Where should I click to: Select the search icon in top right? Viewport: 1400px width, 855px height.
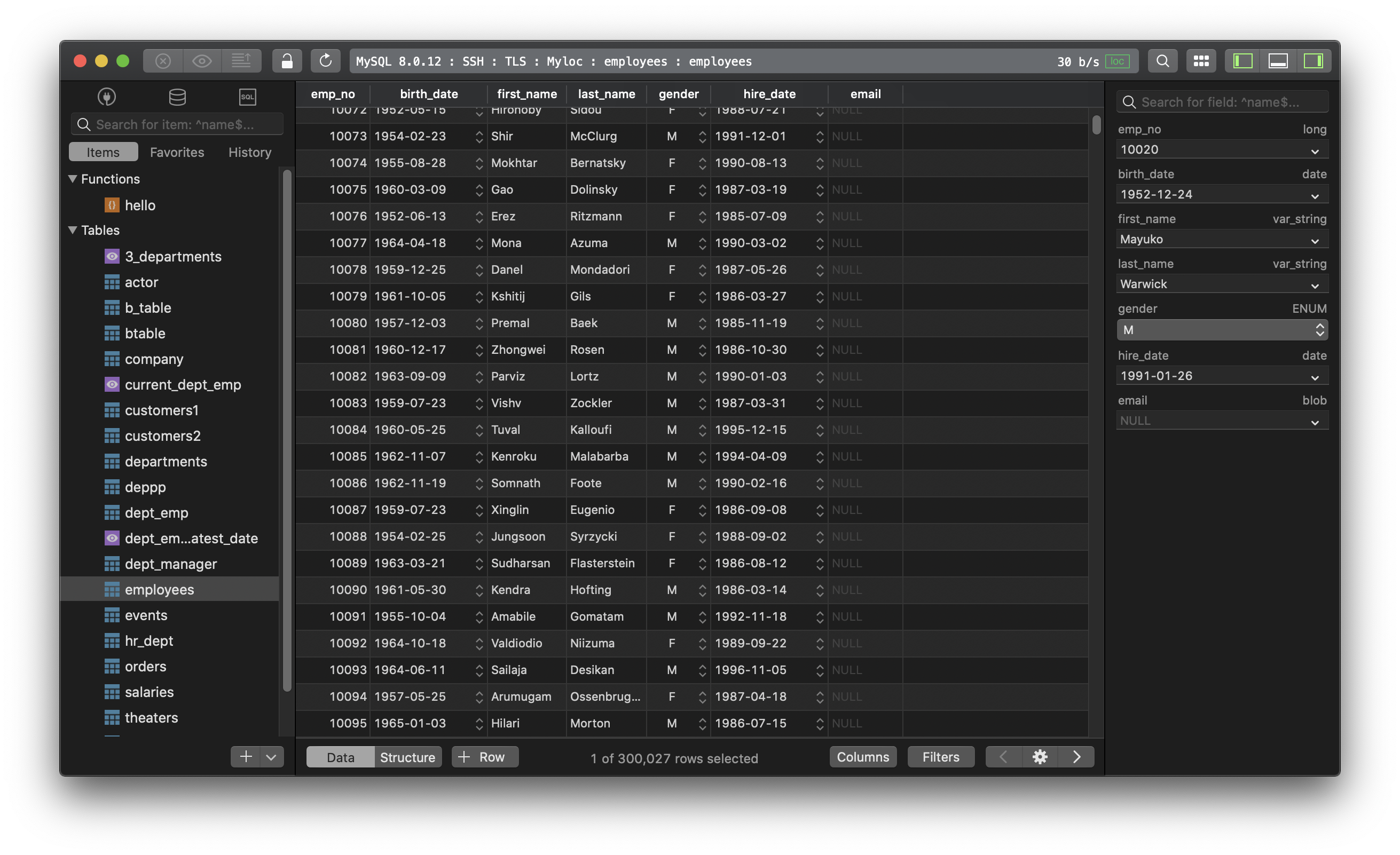click(x=1162, y=60)
